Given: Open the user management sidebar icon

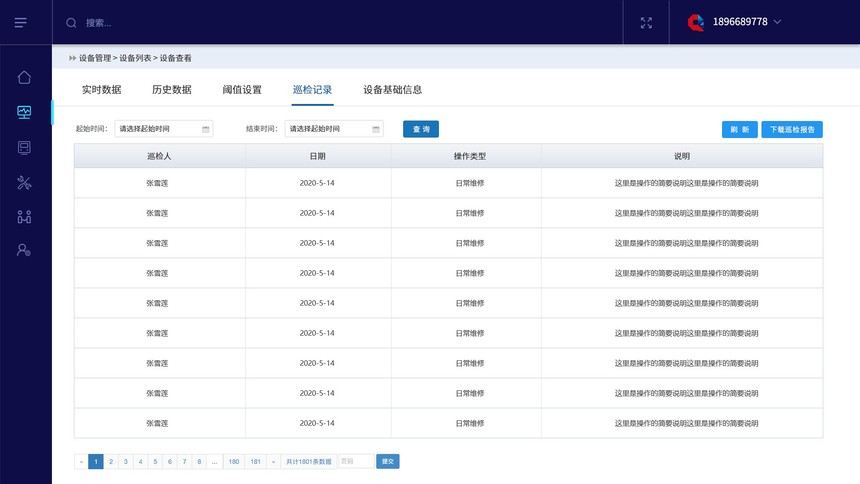Looking at the screenshot, I should 24,250.
